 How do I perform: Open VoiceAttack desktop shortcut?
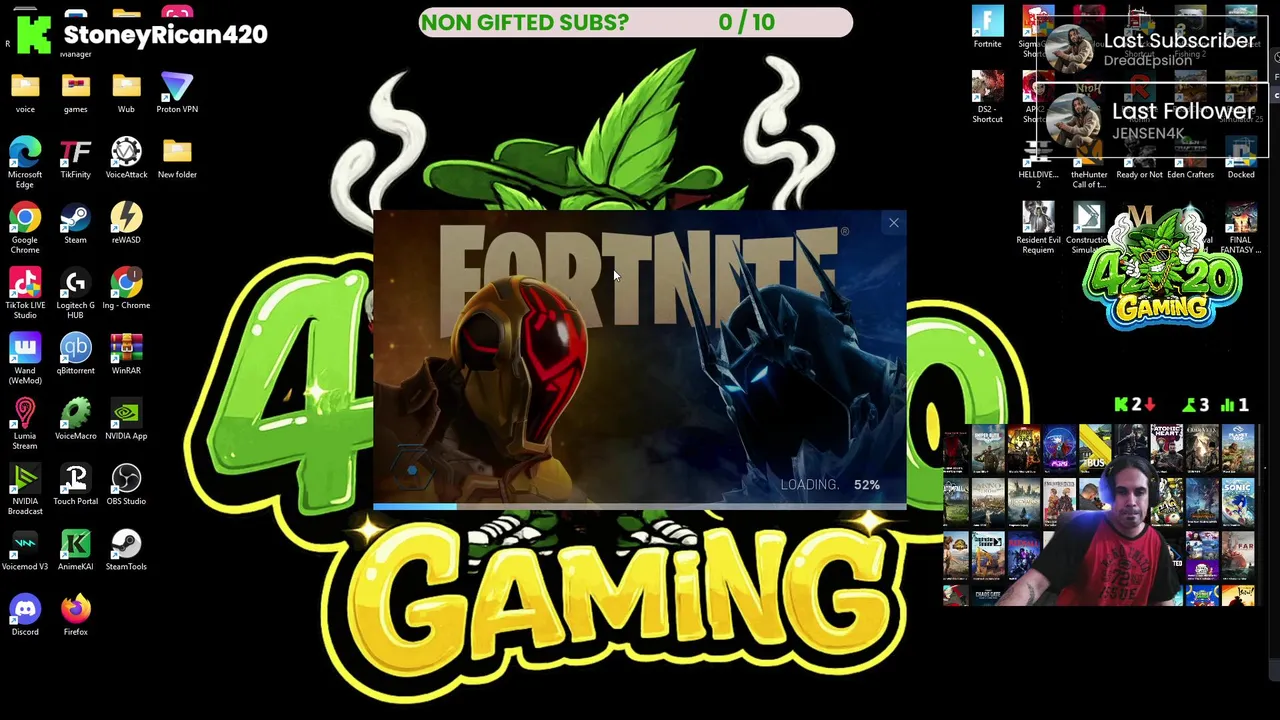coord(126,158)
